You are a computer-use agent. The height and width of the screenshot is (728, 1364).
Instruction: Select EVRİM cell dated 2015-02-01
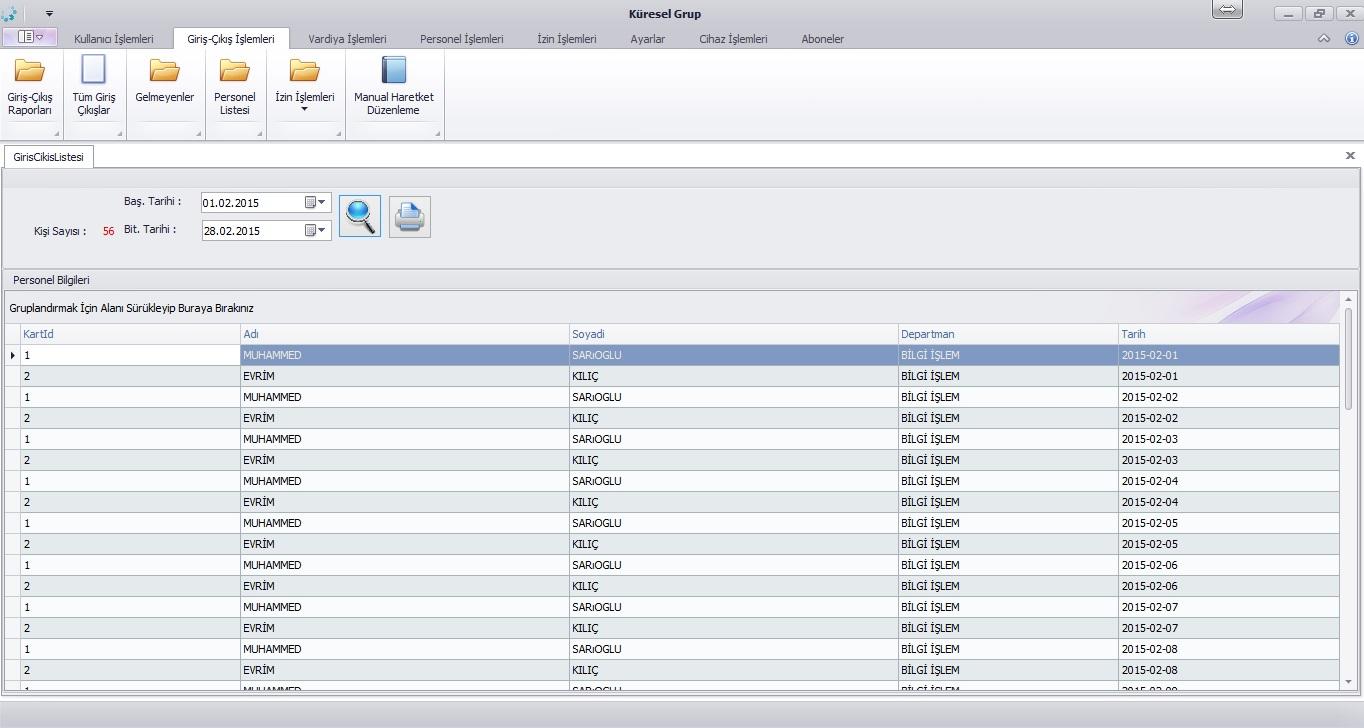(x=405, y=376)
